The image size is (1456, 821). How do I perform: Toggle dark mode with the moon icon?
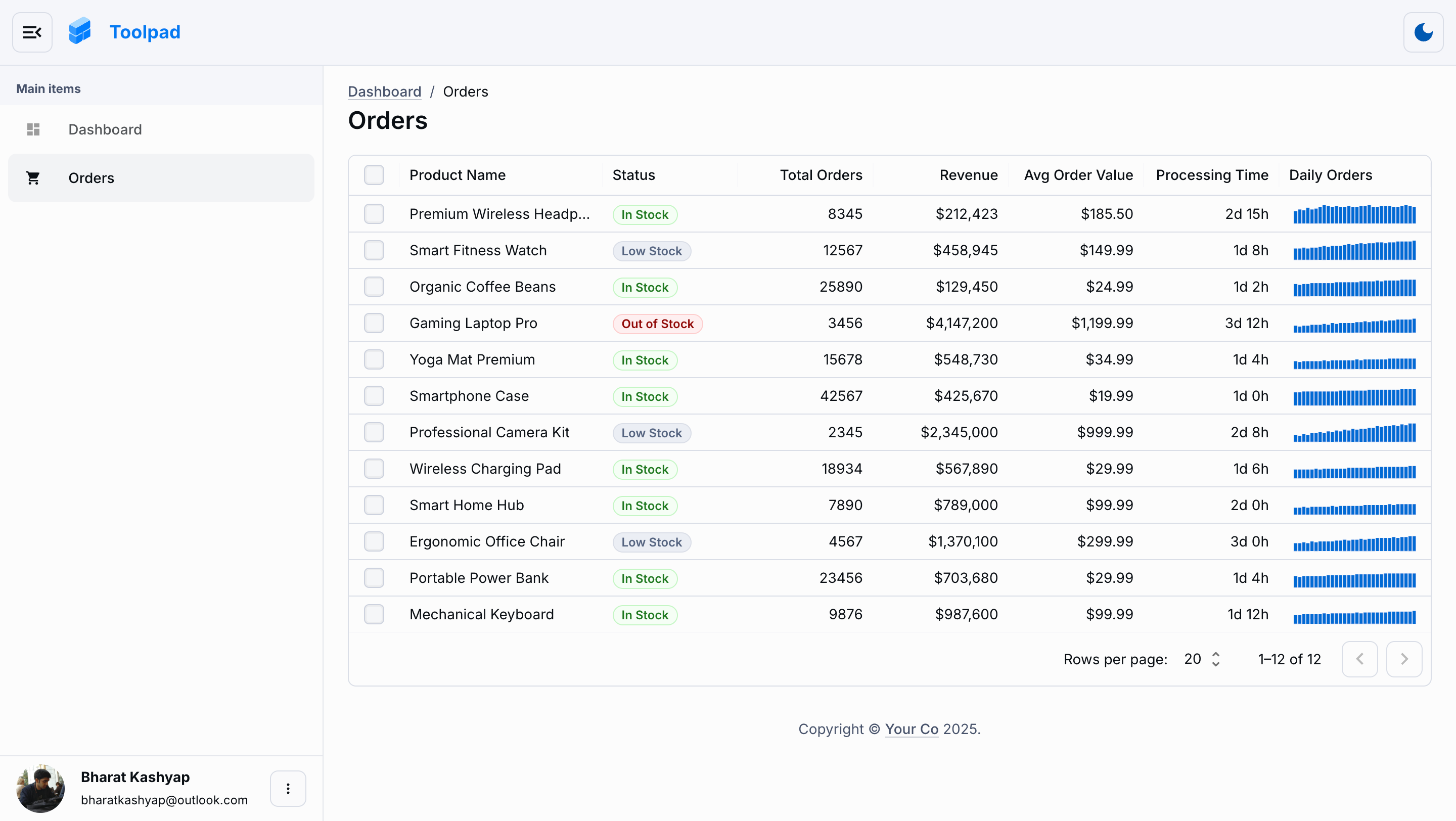[x=1423, y=32]
